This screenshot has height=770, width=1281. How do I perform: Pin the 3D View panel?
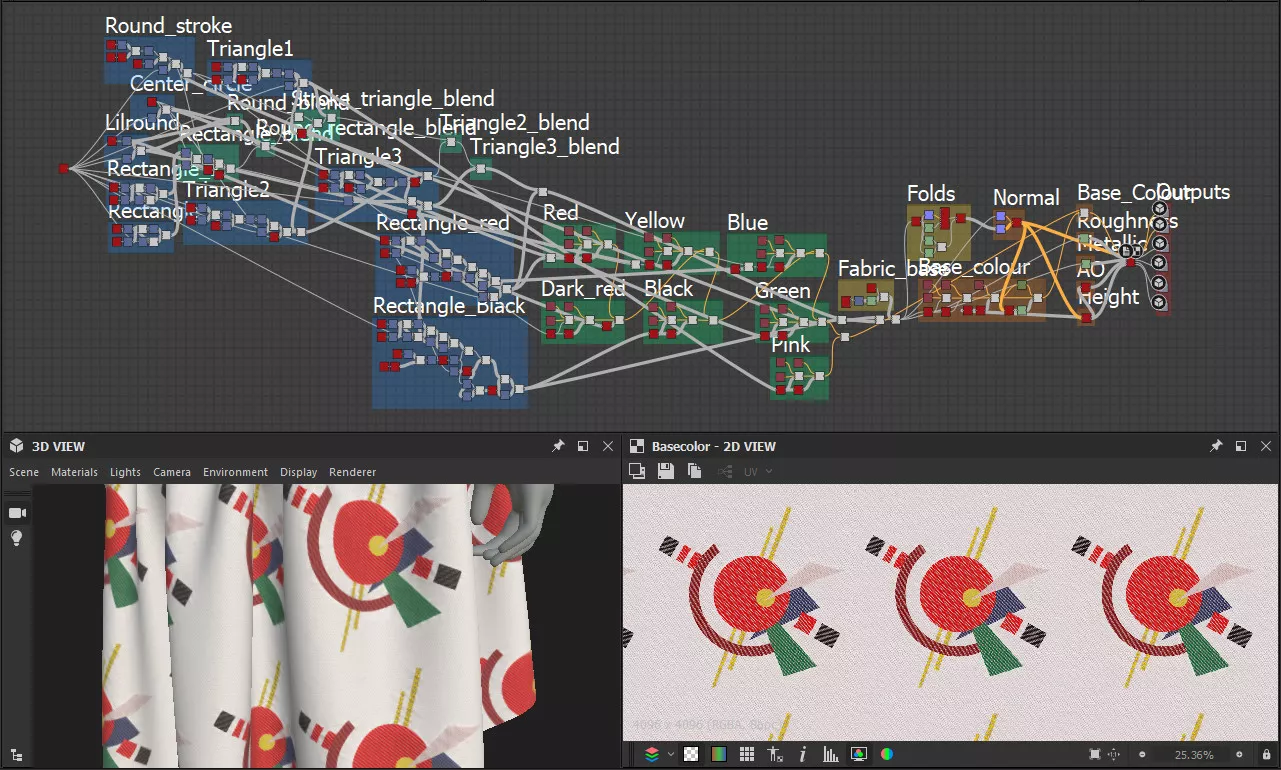click(x=558, y=446)
